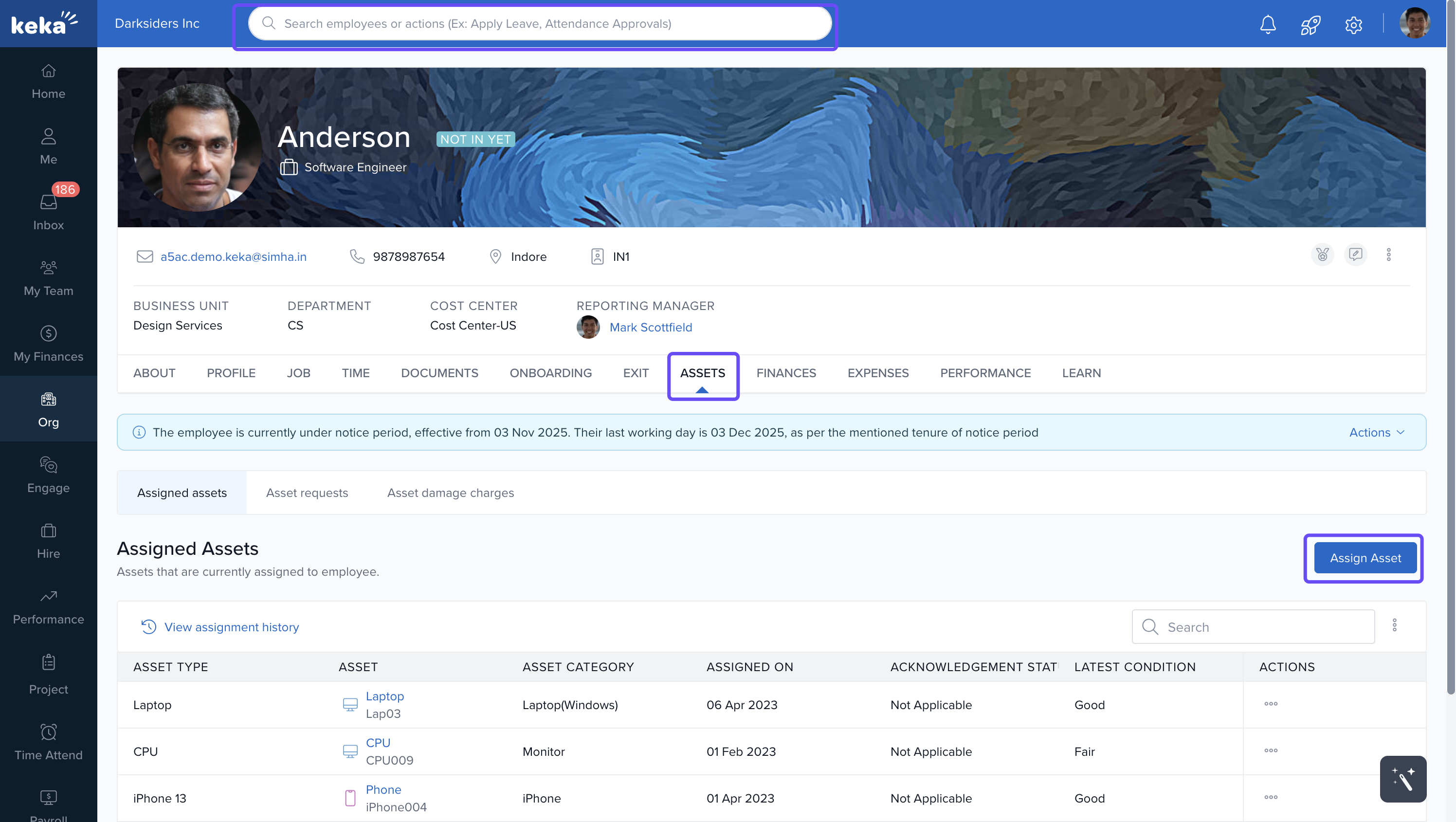The height and width of the screenshot is (822, 1456).
Task: Go to My Finances in sidebar
Action: coord(48,343)
